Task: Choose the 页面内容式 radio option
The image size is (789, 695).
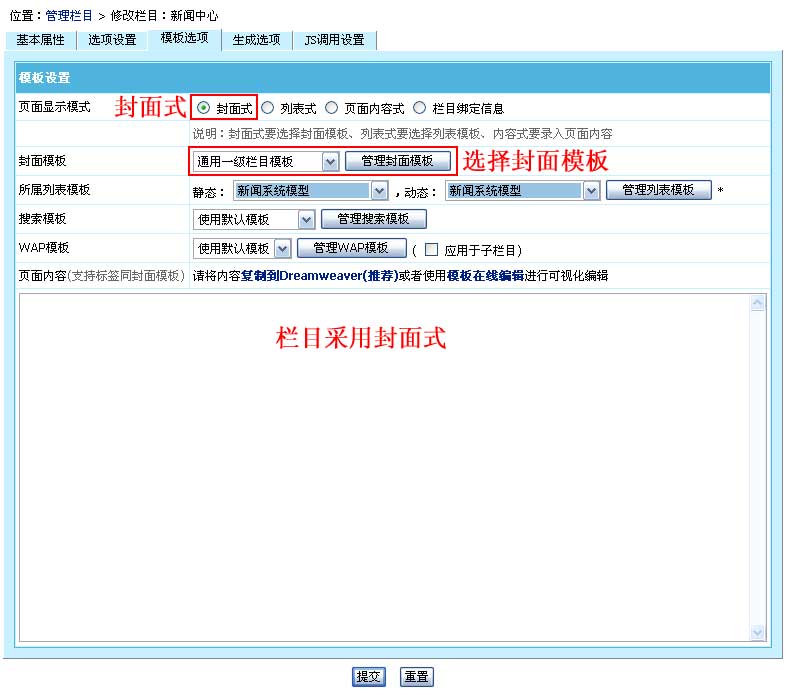Action: coord(332,108)
